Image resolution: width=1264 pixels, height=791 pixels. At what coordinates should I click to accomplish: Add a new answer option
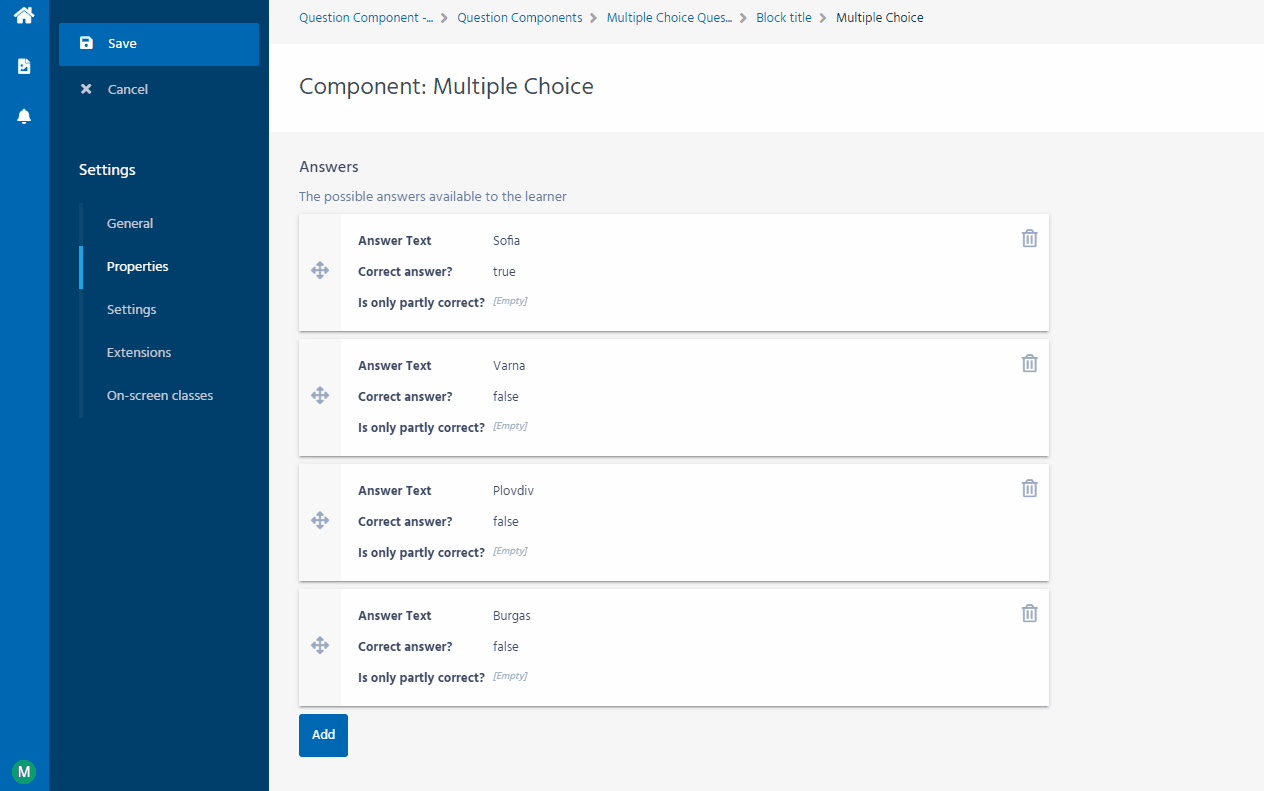click(x=322, y=734)
